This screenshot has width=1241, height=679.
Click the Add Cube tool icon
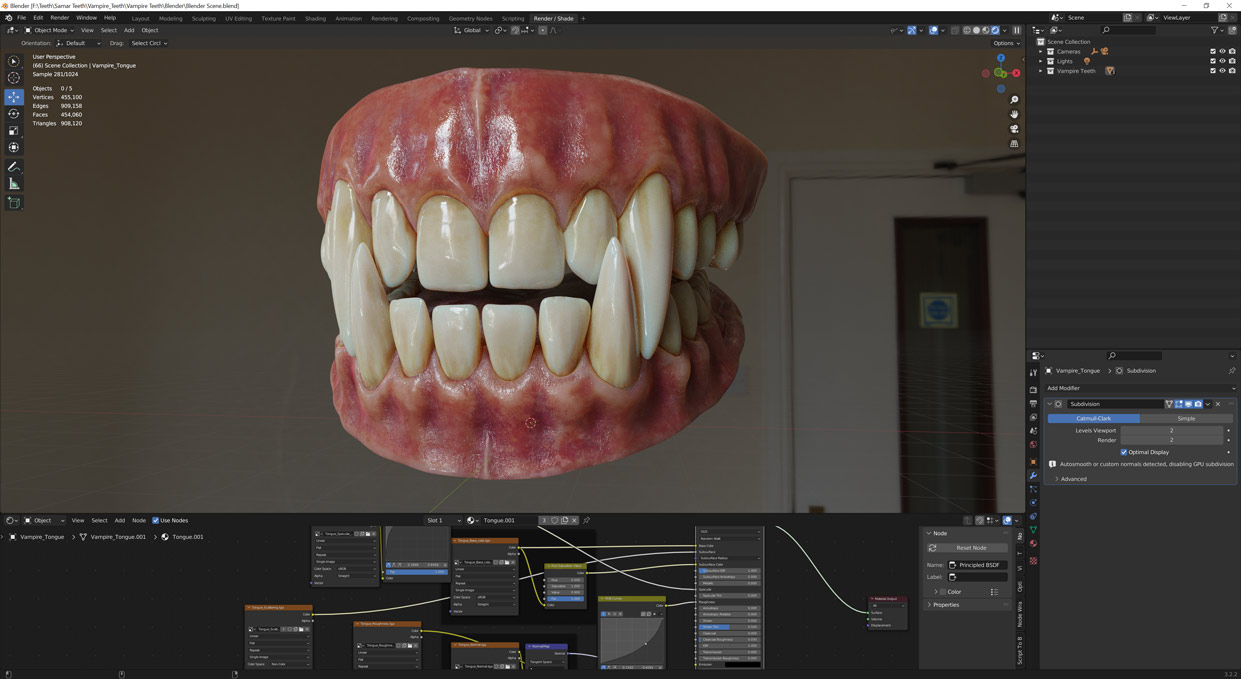(13, 203)
